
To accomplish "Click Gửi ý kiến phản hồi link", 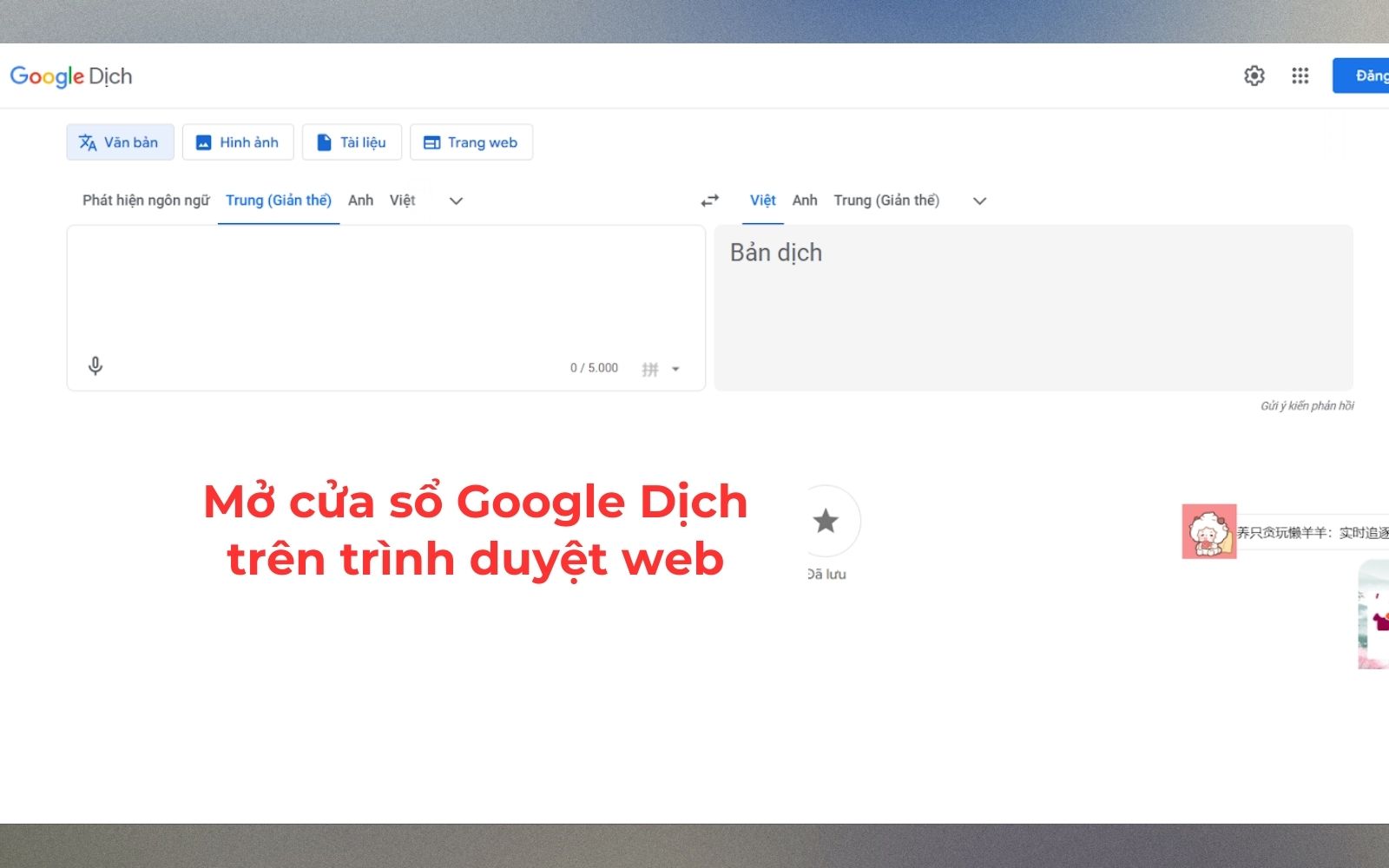I will 1307,405.
